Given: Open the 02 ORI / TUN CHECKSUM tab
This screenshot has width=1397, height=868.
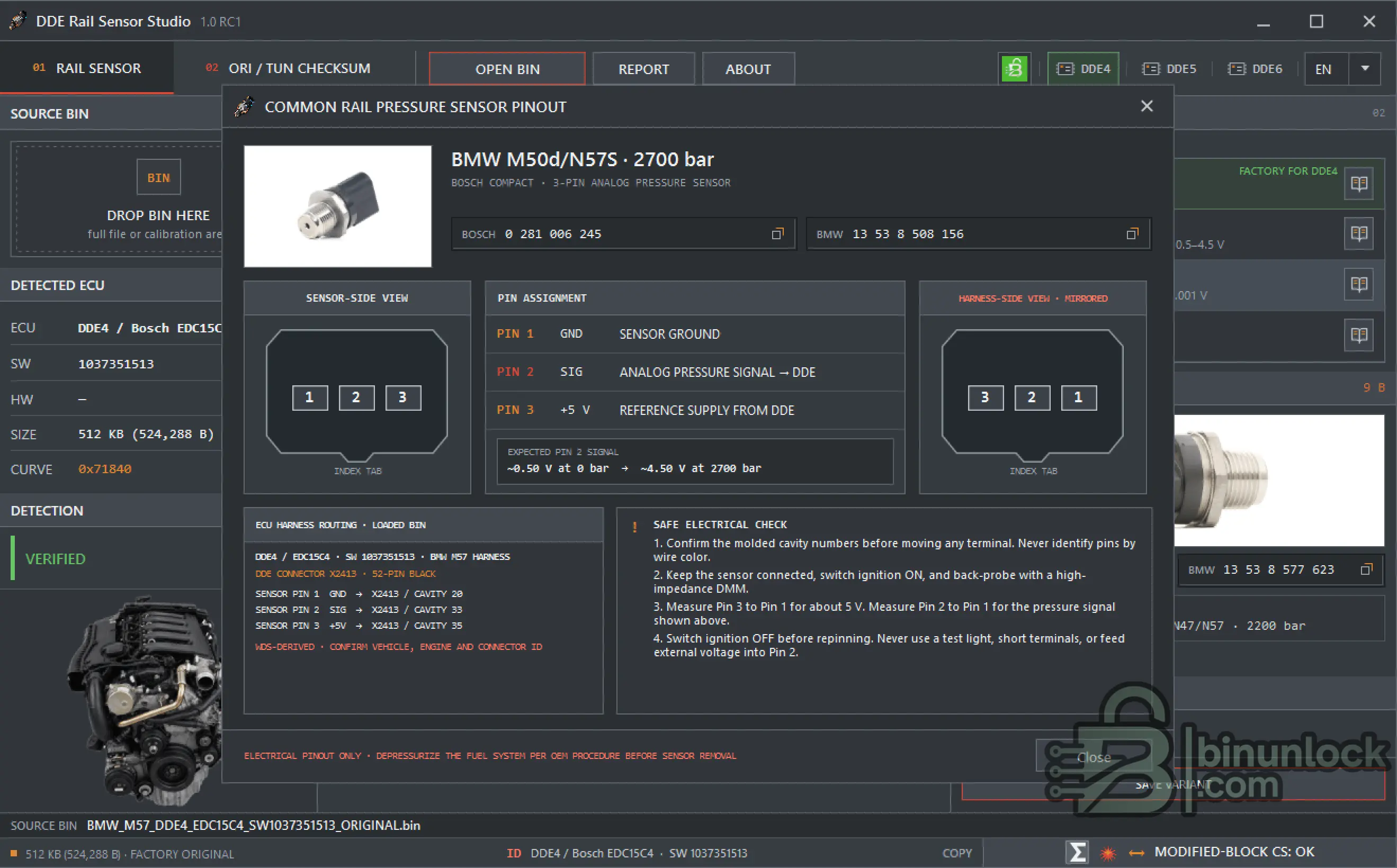Looking at the screenshot, I should (x=288, y=68).
